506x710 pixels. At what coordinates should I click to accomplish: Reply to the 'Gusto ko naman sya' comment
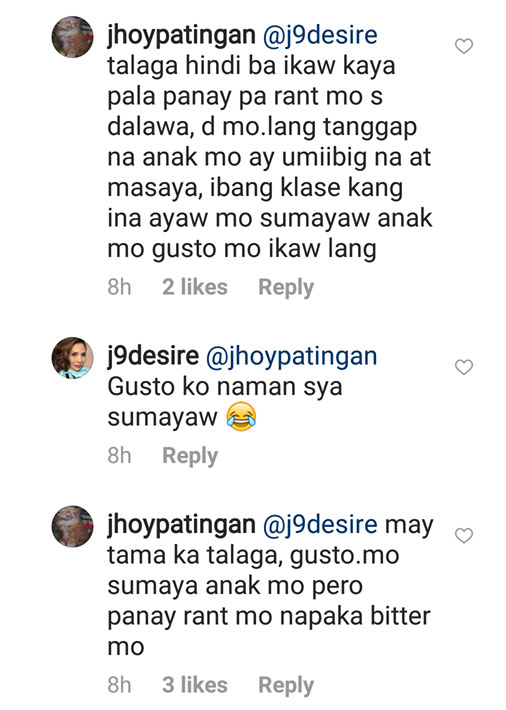coord(190,456)
